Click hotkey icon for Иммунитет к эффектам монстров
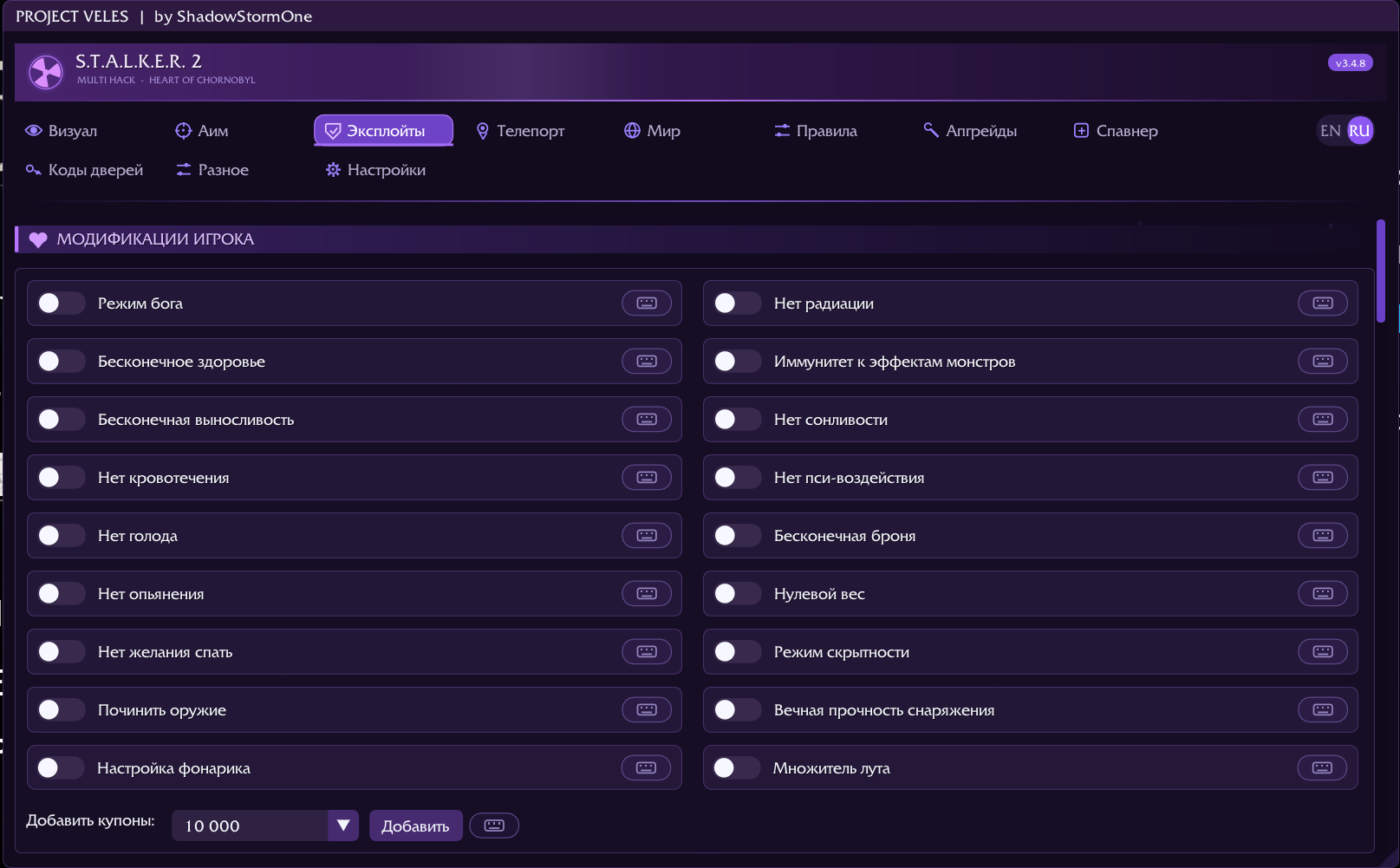 [x=1323, y=361]
